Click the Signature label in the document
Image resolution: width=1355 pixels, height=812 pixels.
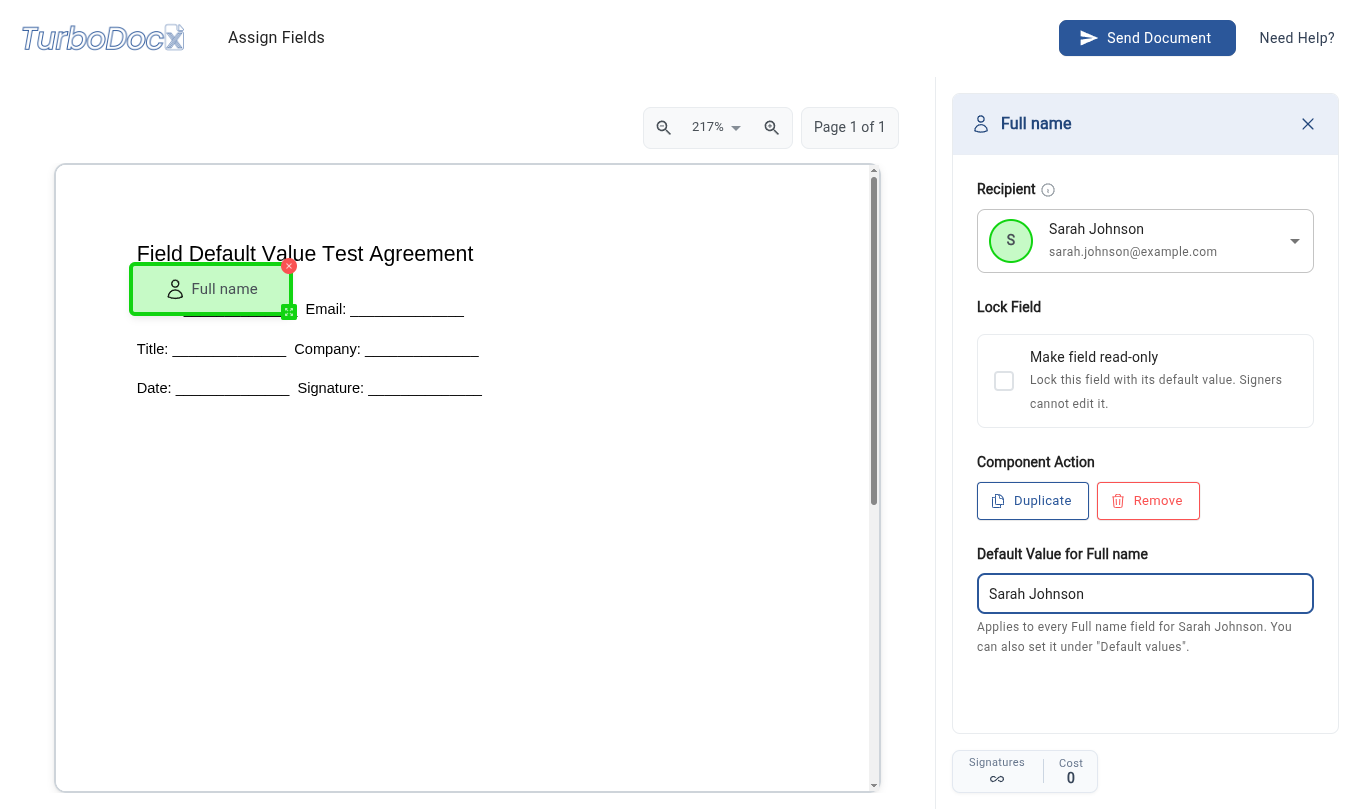(x=330, y=388)
